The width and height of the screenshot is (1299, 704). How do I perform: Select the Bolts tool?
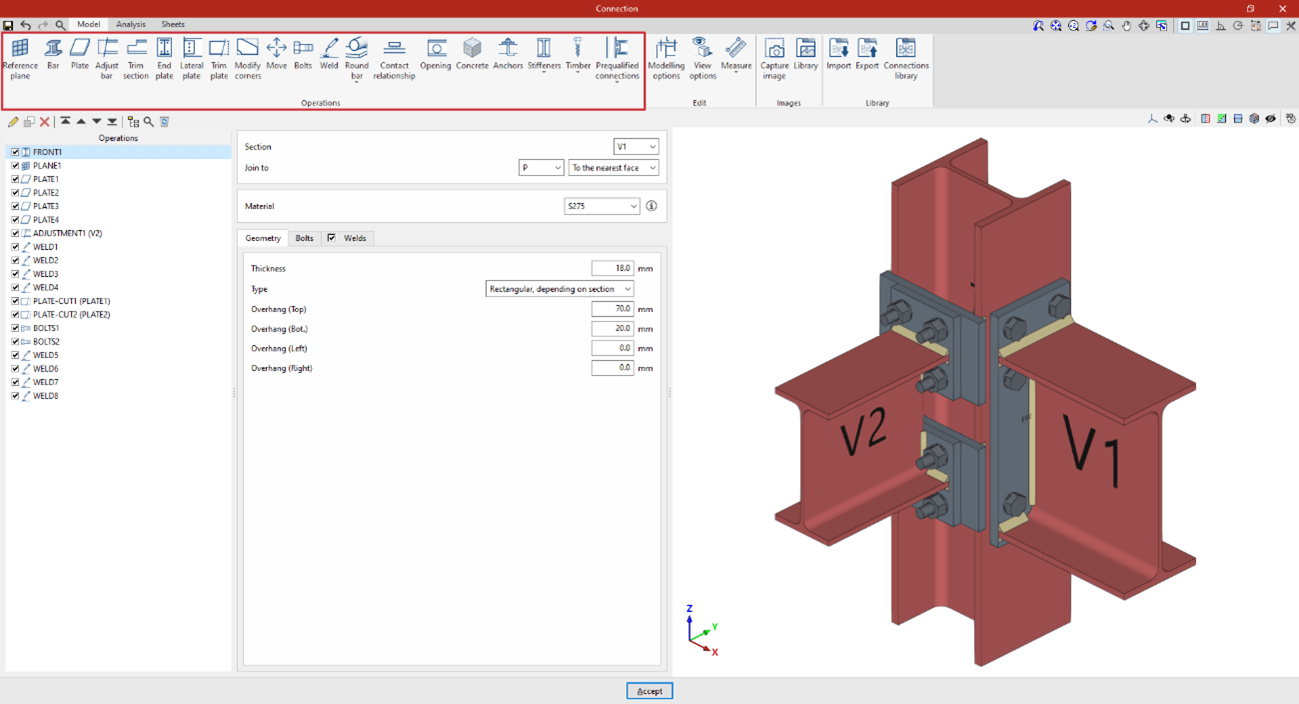click(x=303, y=55)
